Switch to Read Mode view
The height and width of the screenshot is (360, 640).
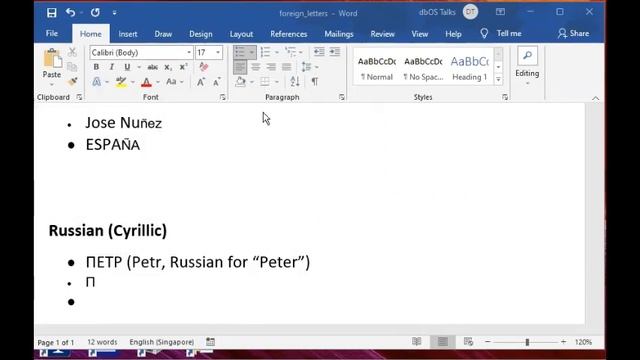click(416, 342)
